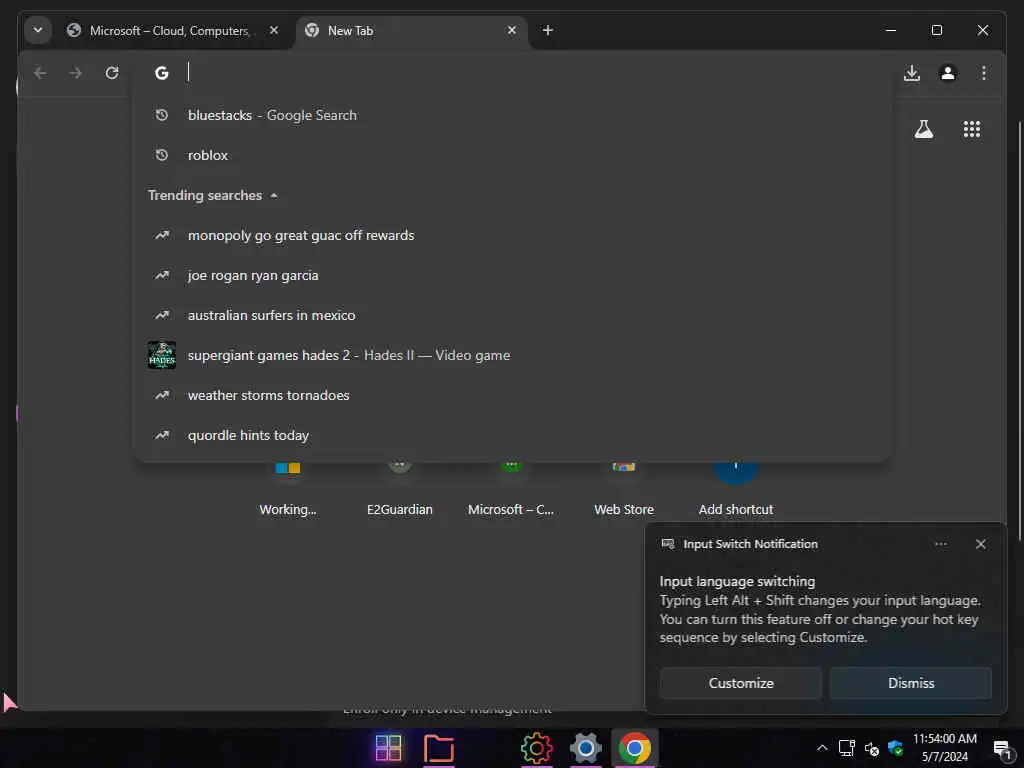The height and width of the screenshot is (768, 1024).
Task: Open Chrome three-dot menu
Action: coord(984,72)
